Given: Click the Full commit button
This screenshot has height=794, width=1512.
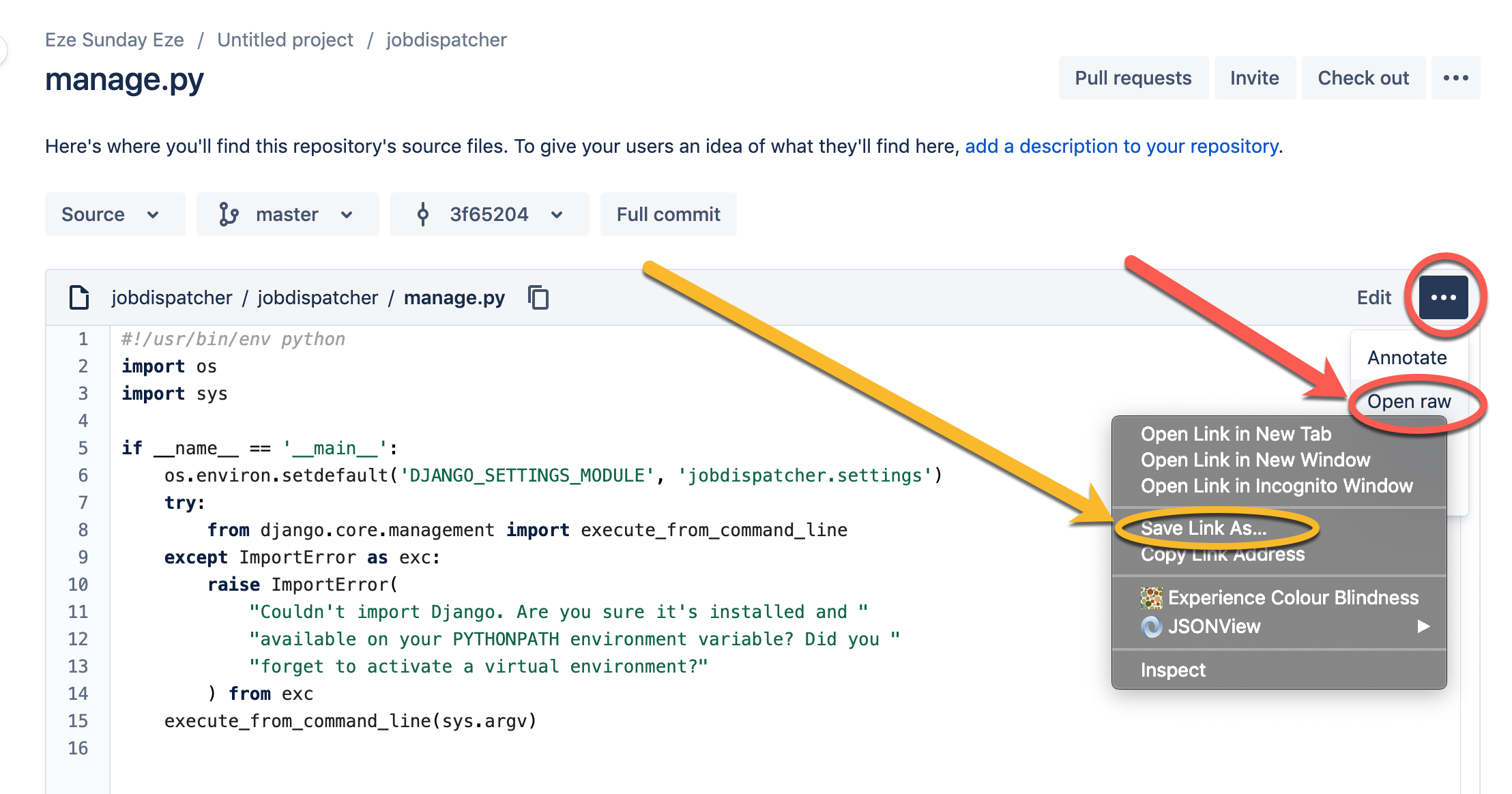Looking at the screenshot, I should point(668,214).
